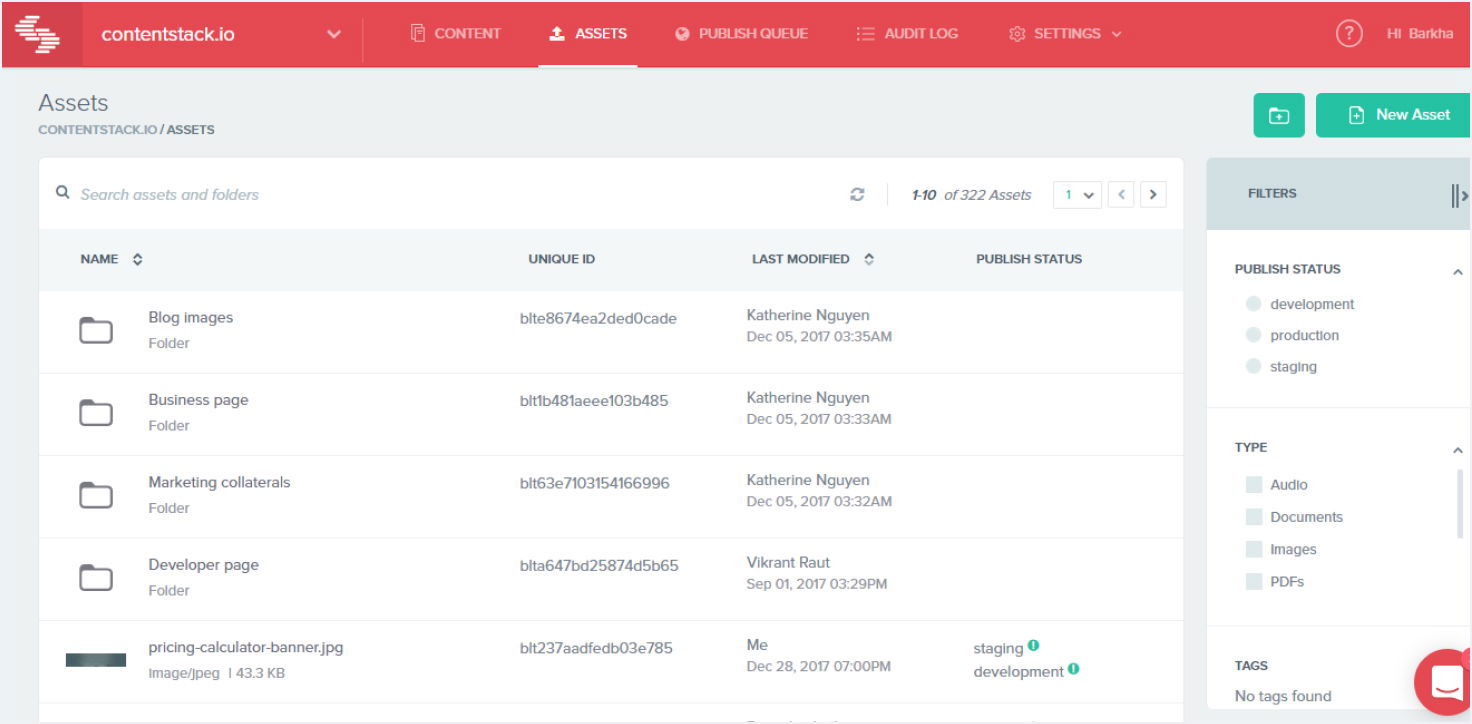
Task: Check the Images type filter
Action: pos(1254,550)
